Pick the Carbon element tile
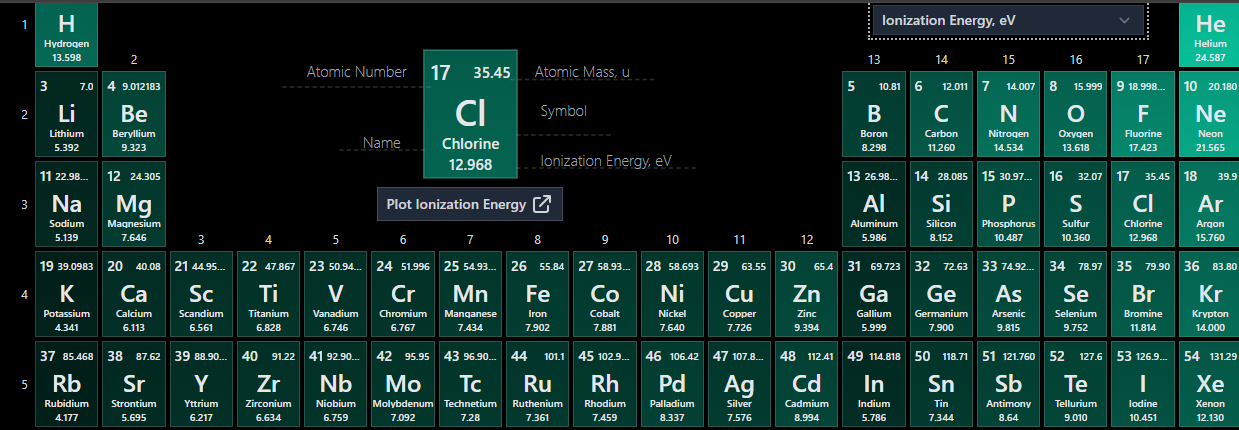The width and height of the screenshot is (1239, 430). pos(941,115)
